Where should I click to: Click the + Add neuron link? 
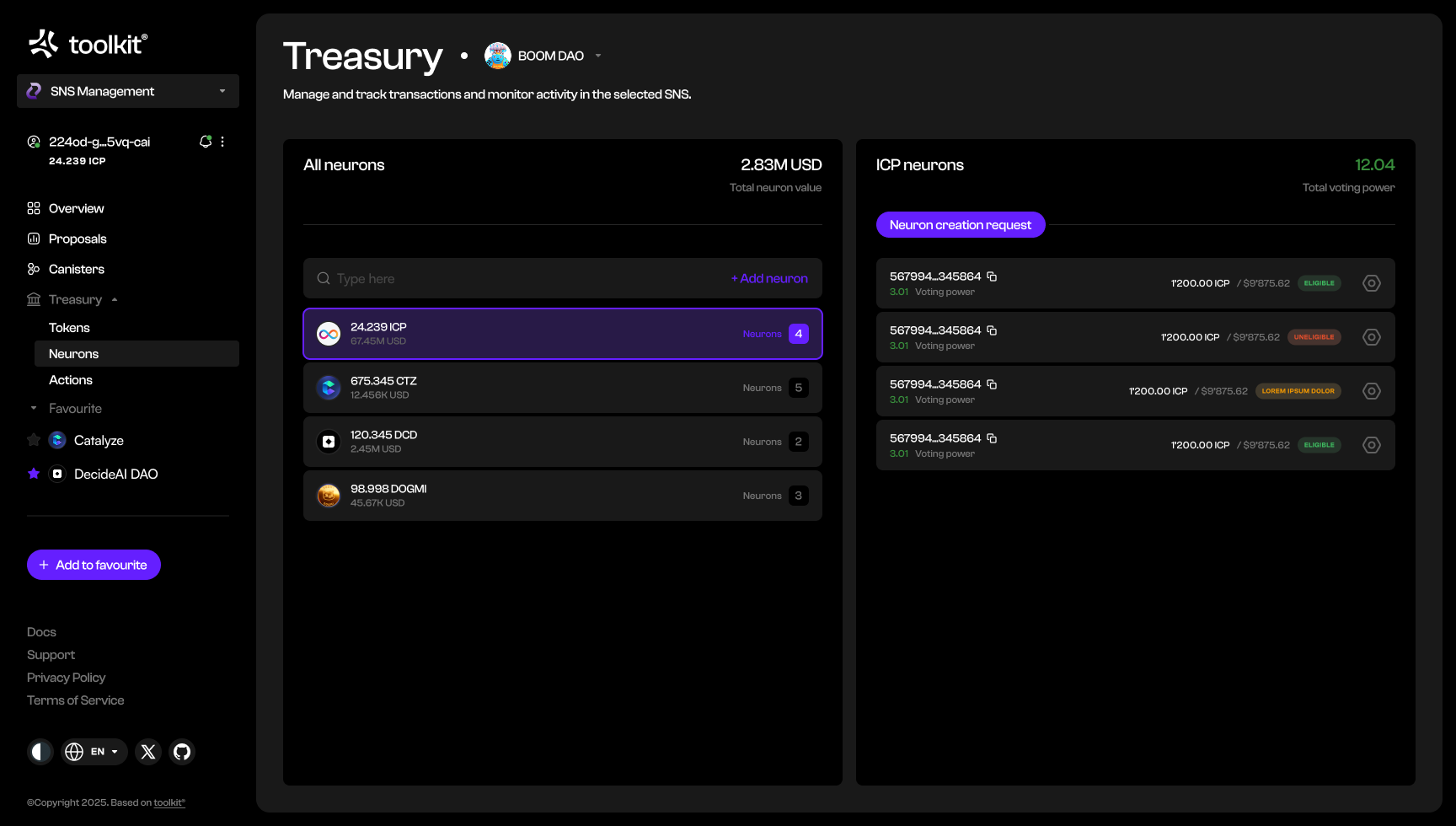[769, 278]
